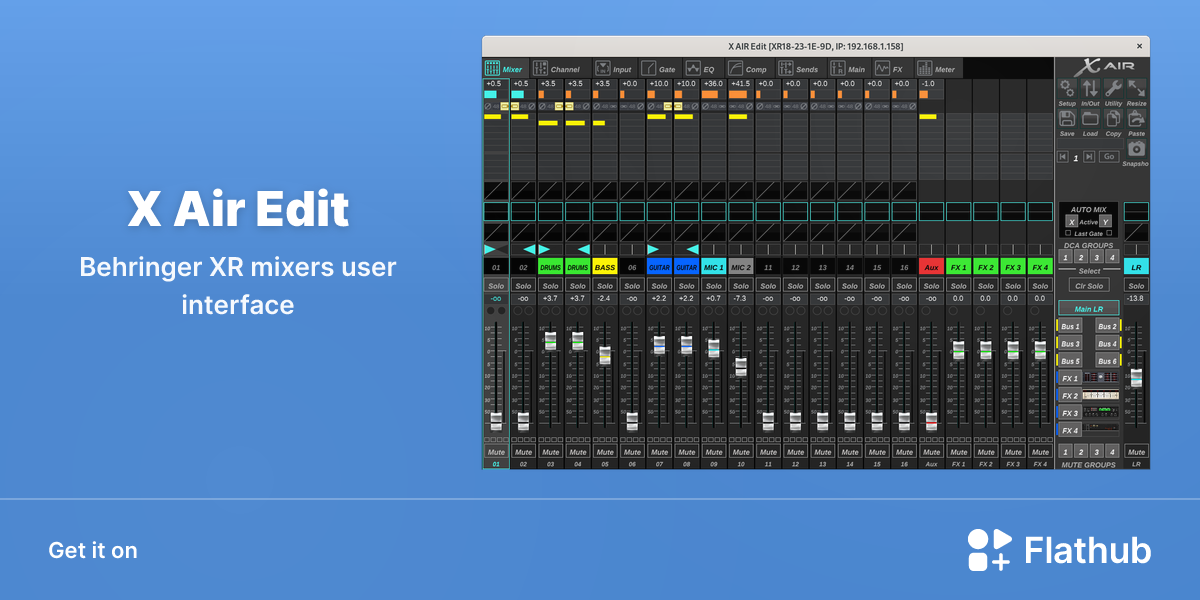Open the Gate tab
This screenshot has height=600, width=1200.
658,69
